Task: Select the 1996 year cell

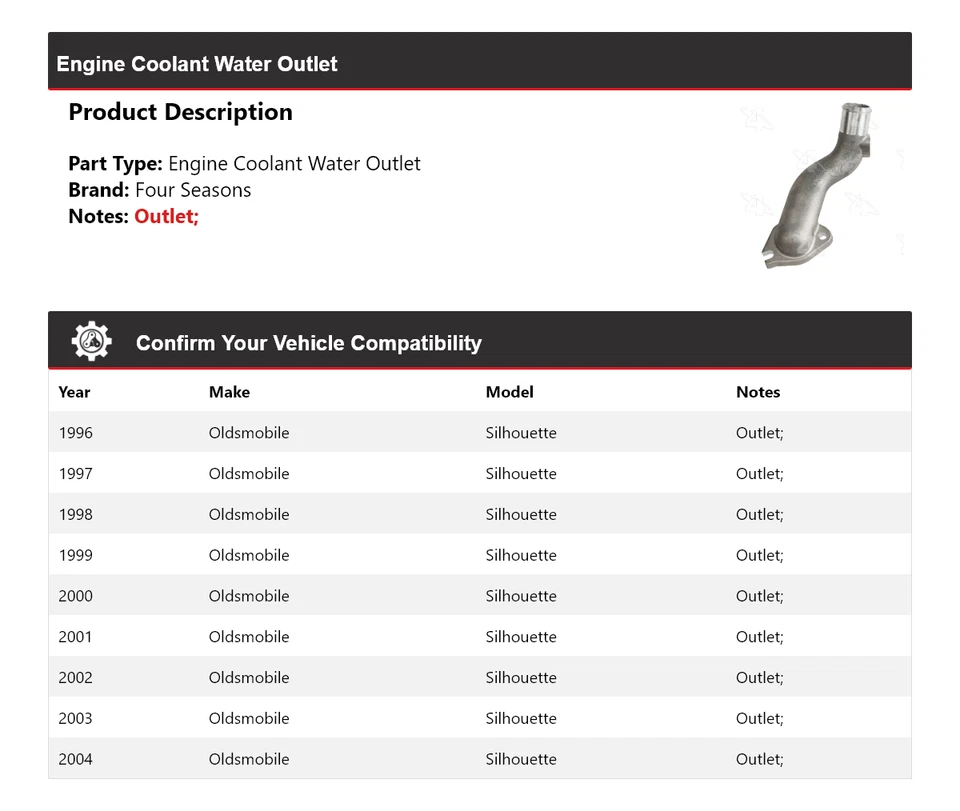Action: click(76, 433)
